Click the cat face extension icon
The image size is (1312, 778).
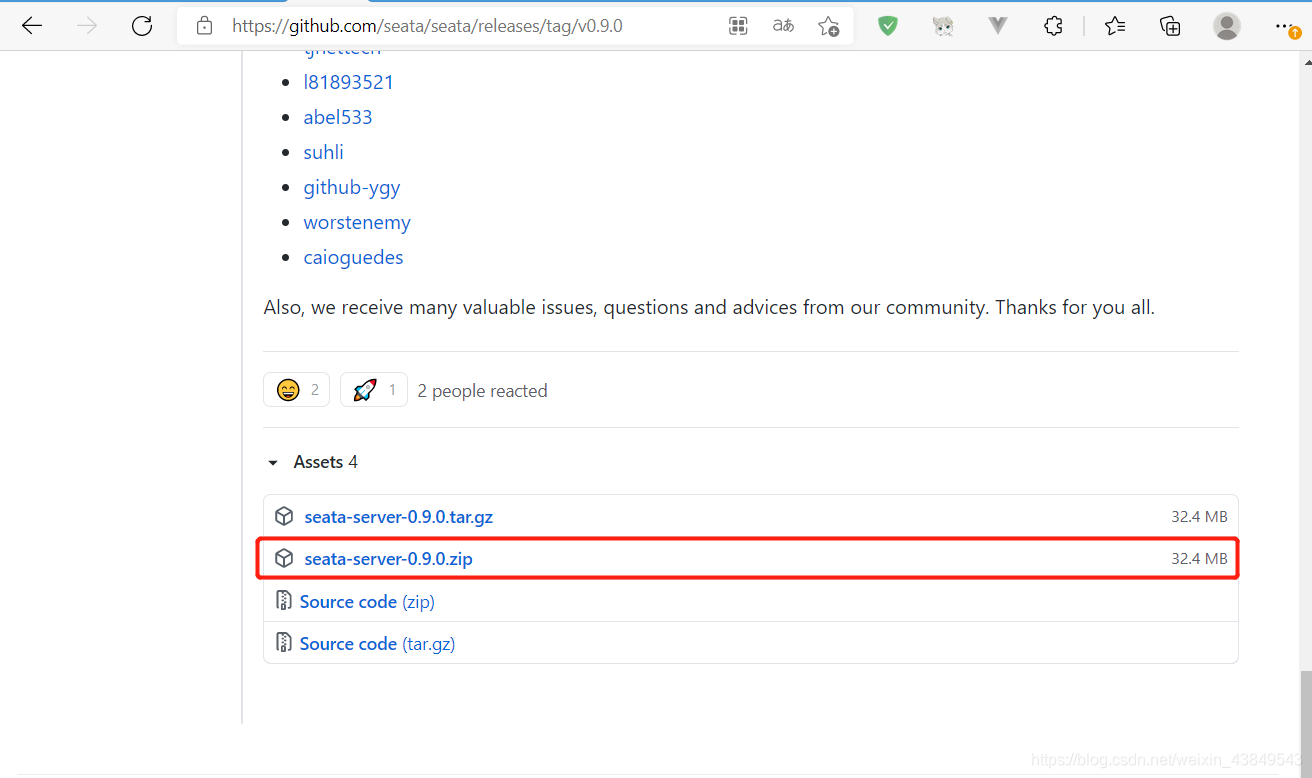(x=943, y=26)
